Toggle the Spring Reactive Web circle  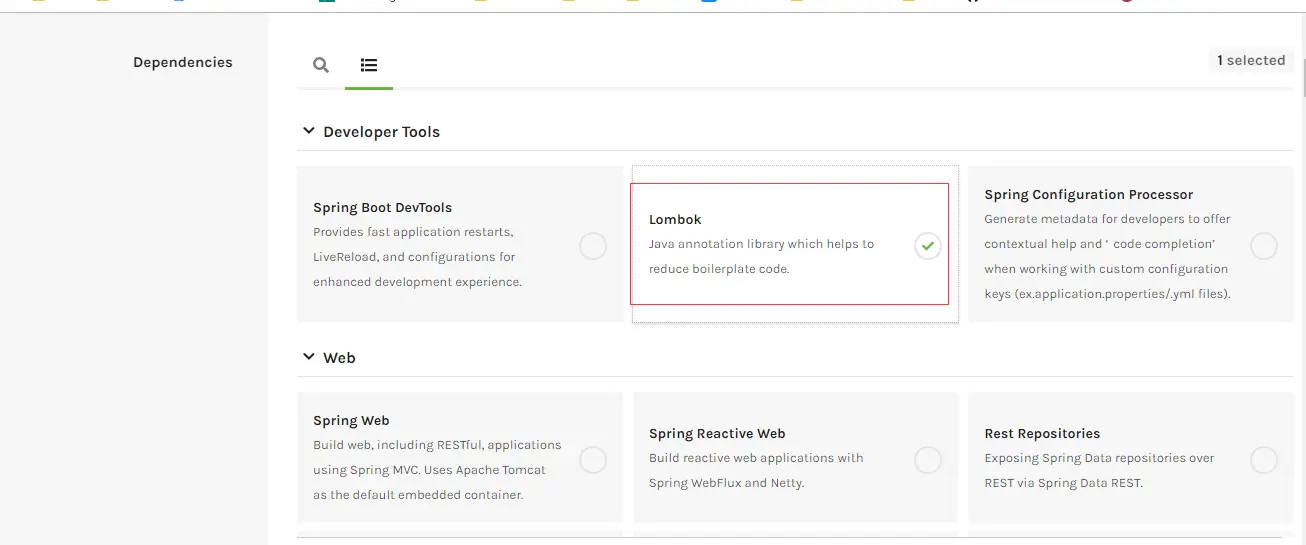click(928, 460)
